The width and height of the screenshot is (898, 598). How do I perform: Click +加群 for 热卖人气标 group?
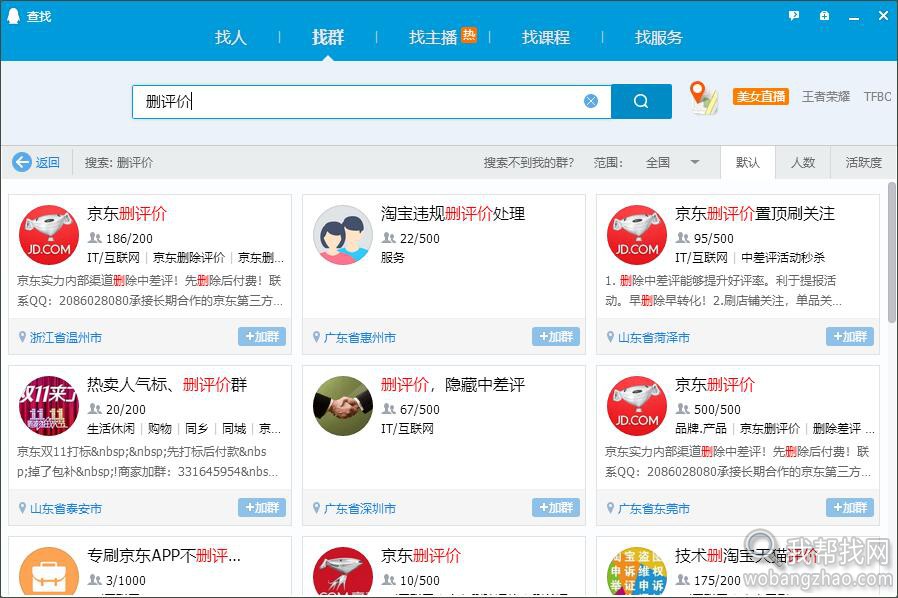(262, 507)
